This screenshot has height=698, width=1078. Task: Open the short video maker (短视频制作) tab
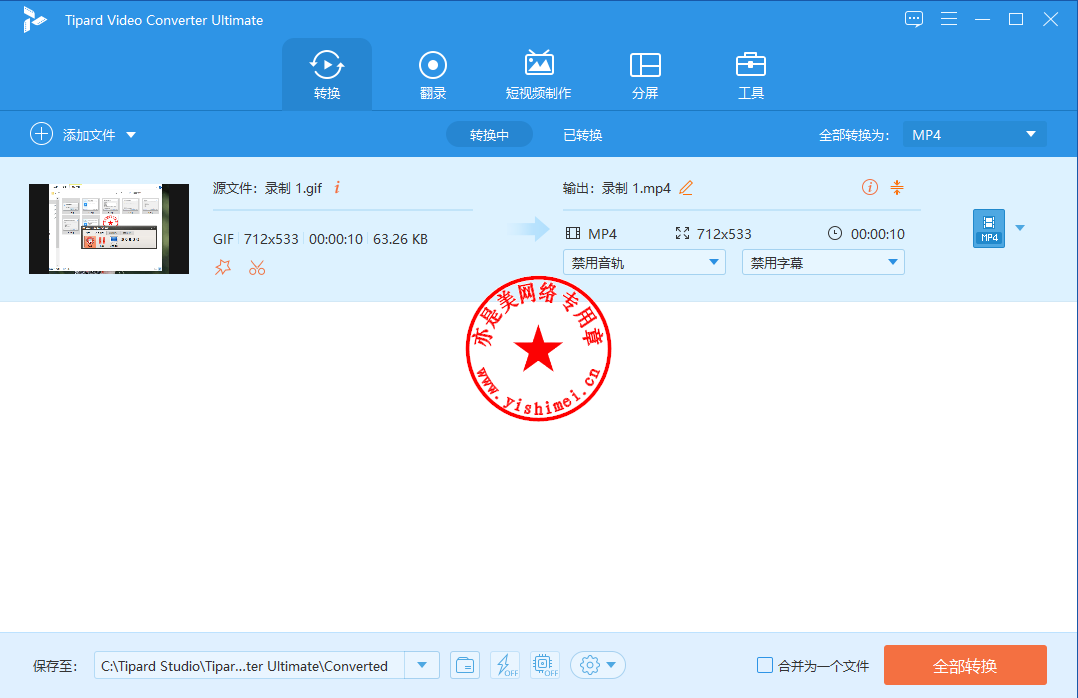(x=538, y=74)
